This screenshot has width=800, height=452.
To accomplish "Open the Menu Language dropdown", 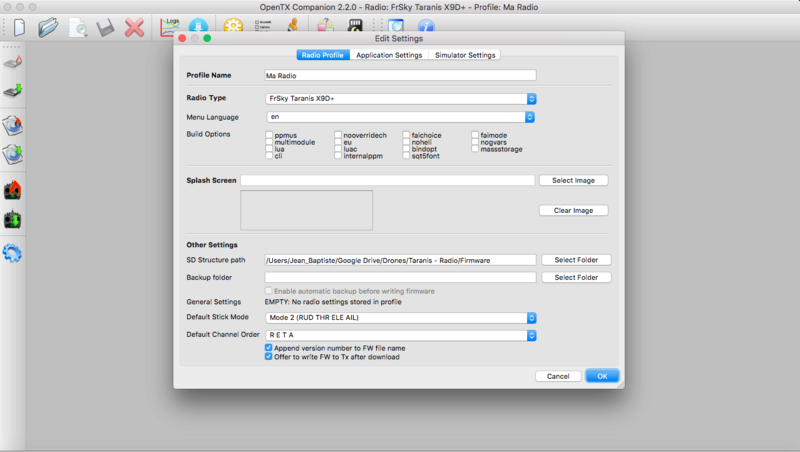I will pyautogui.click(x=401, y=117).
